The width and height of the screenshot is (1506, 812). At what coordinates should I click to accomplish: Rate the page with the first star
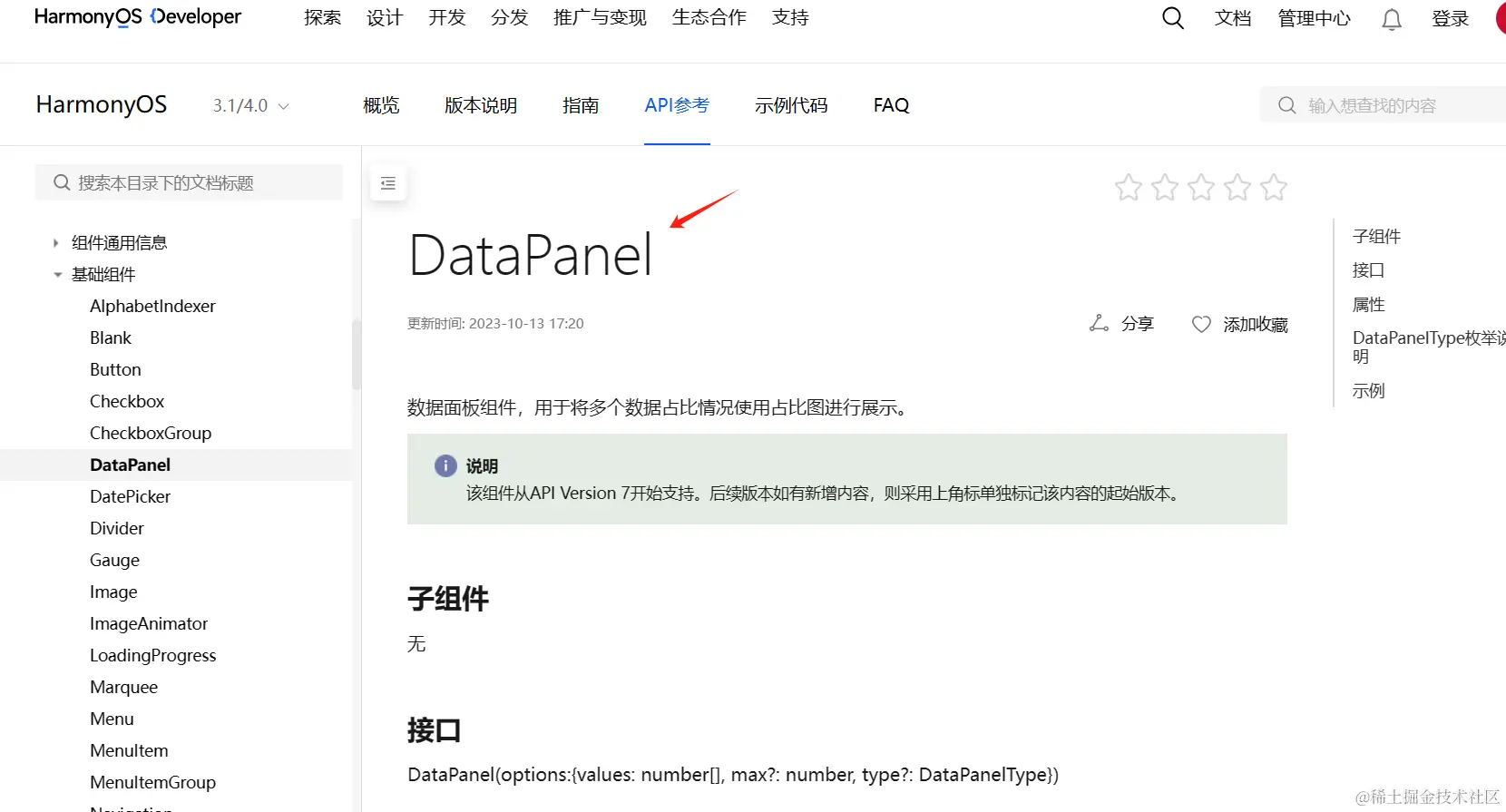coord(1129,188)
